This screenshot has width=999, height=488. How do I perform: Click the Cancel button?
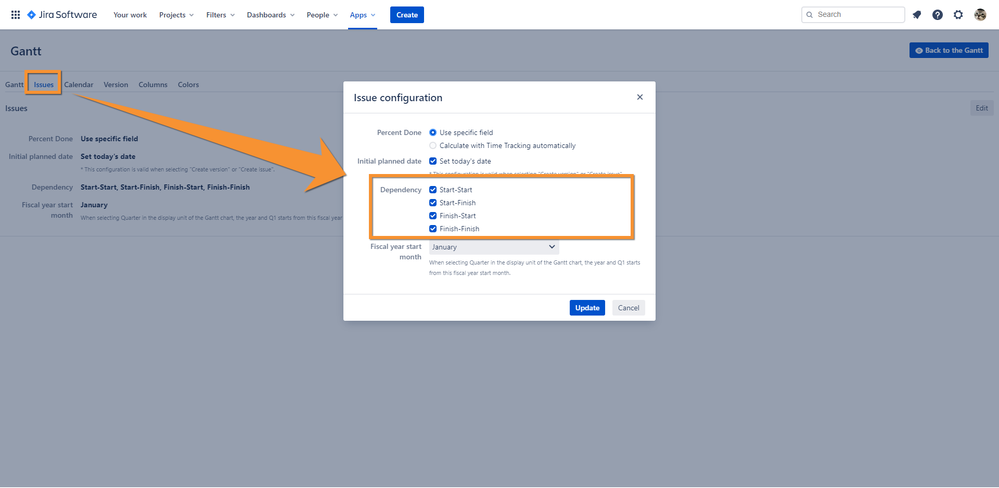628,308
